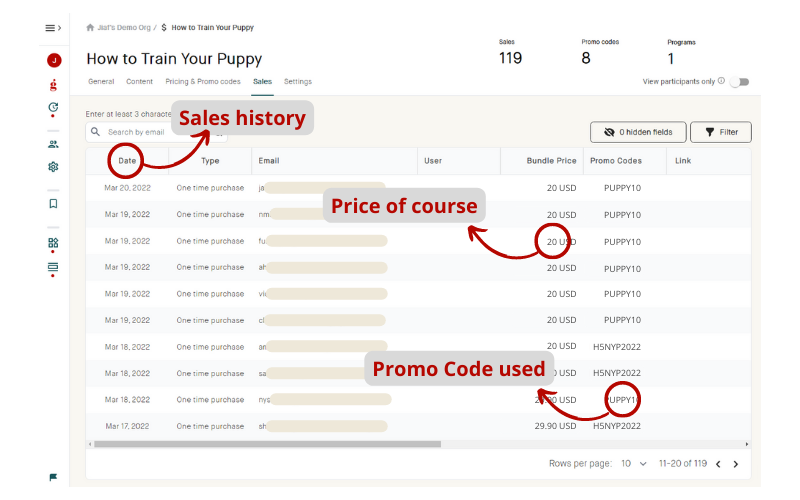800x500 pixels.
Task: Click the search magnifier icon
Action: pos(95,132)
